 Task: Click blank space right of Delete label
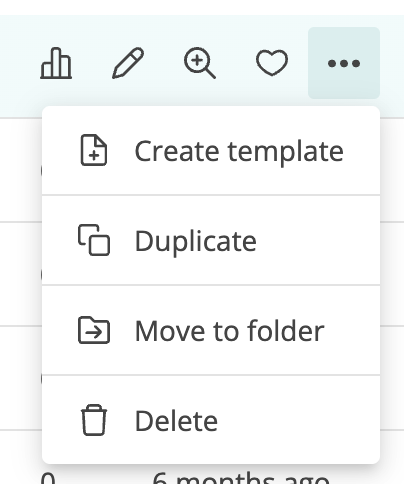coord(297,420)
